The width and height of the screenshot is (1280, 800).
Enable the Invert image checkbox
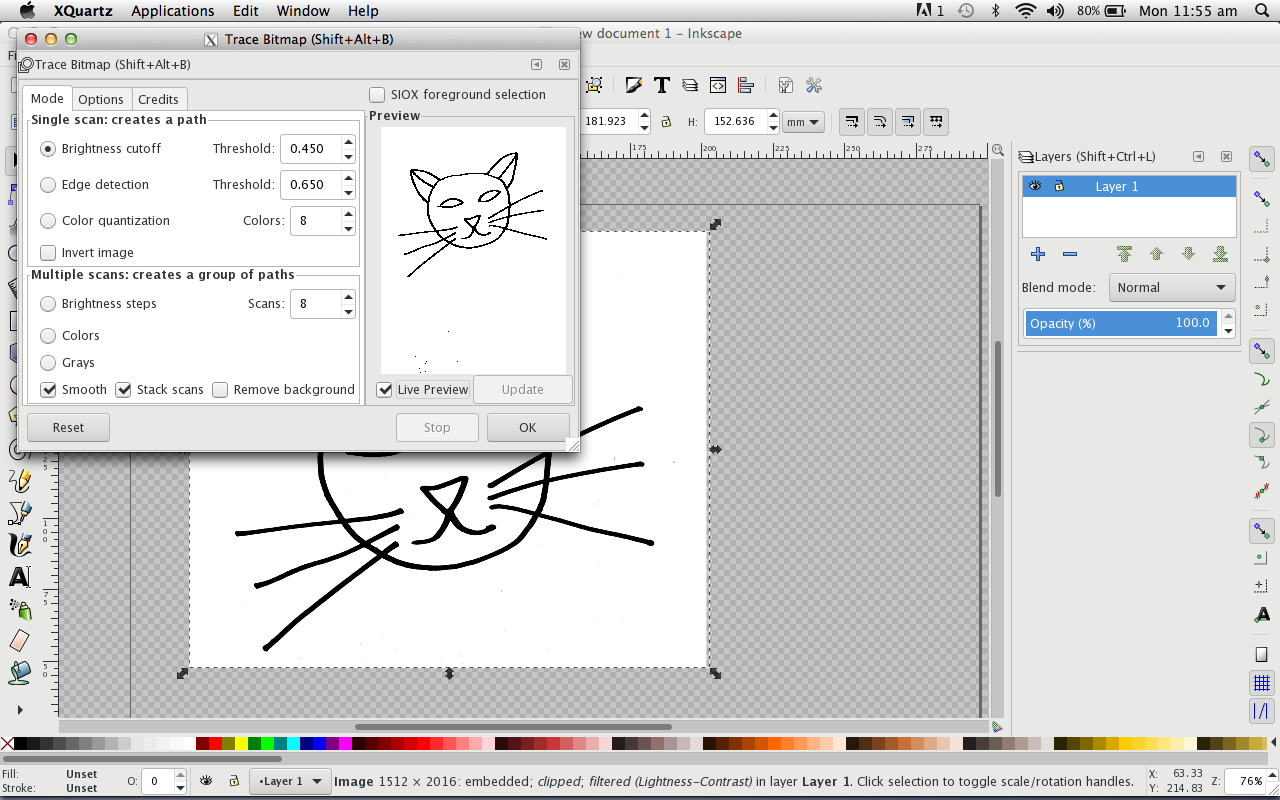(x=48, y=253)
